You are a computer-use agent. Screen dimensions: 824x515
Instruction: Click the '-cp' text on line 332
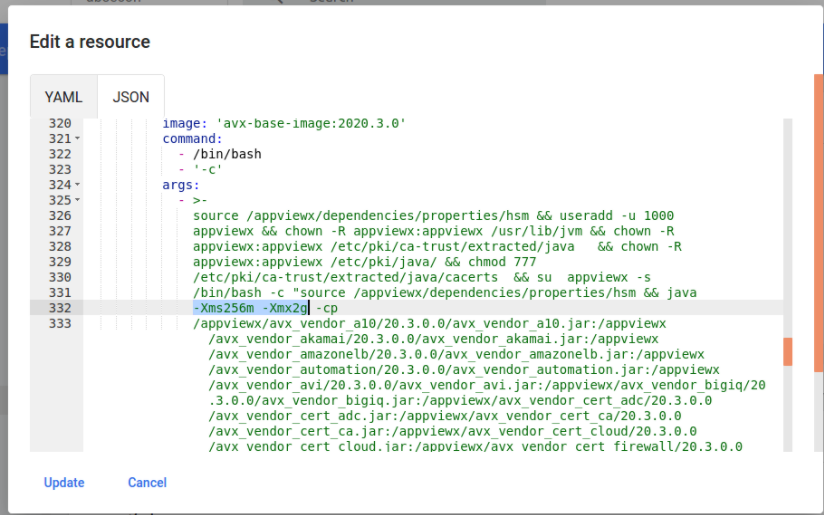point(327,308)
